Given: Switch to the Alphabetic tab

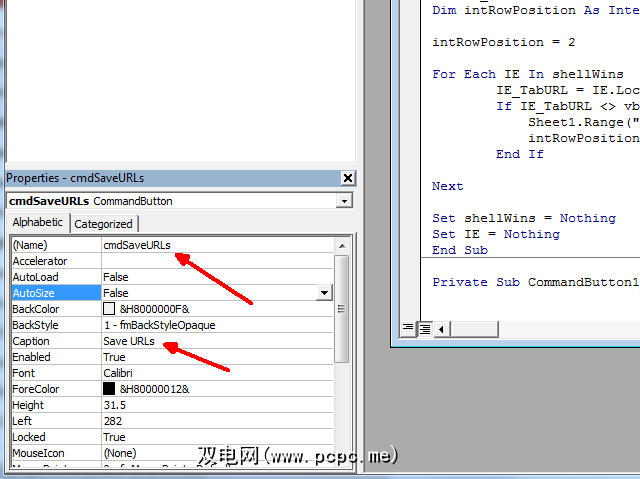Looking at the screenshot, I should [38, 223].
